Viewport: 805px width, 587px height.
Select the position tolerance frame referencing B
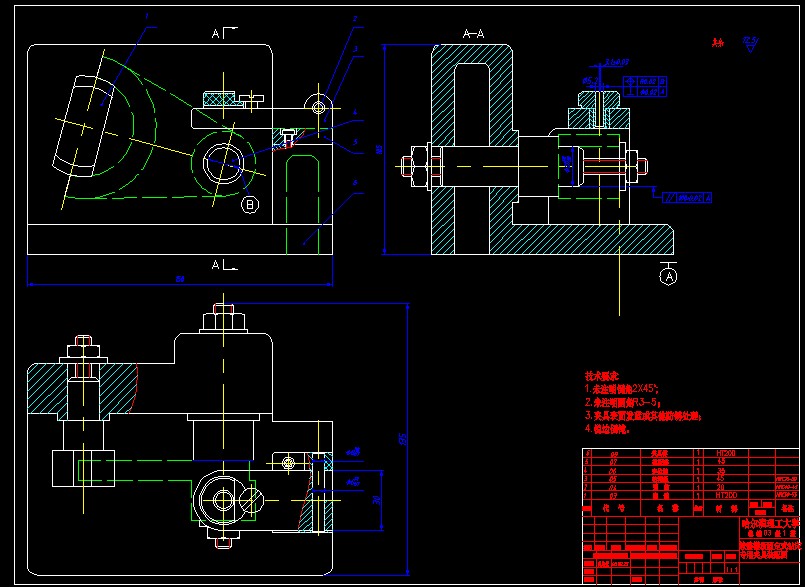(645, 81)
